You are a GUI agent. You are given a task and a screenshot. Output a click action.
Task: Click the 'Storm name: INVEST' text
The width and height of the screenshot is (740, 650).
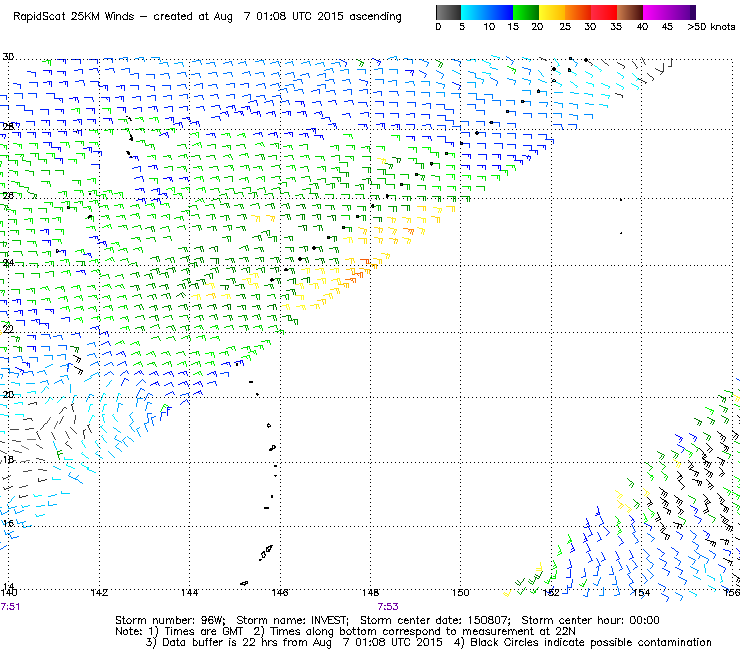tap(292, 620)
